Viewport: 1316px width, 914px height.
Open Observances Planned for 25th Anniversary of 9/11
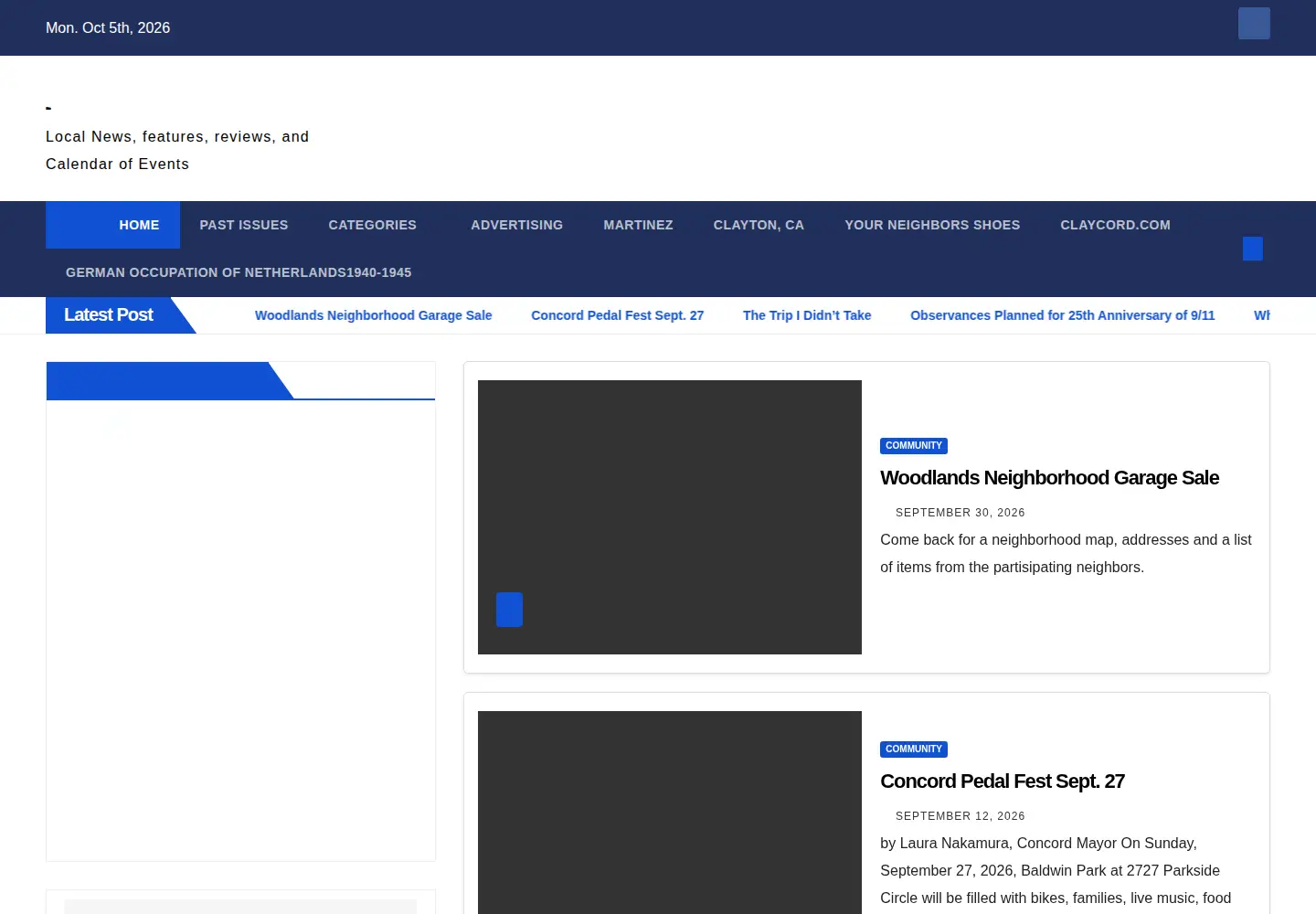pos(1063,315)
